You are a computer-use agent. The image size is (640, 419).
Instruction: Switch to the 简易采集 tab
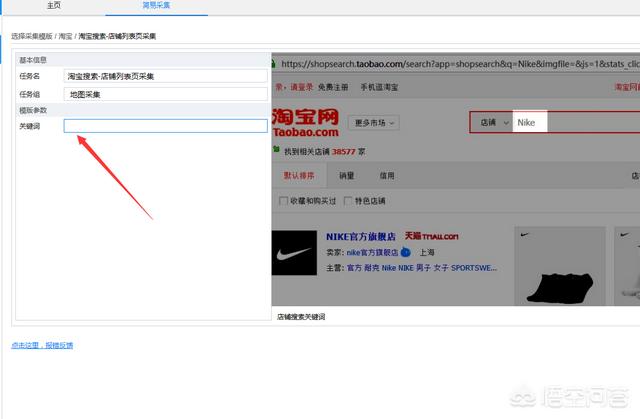(x=156, y=5)
